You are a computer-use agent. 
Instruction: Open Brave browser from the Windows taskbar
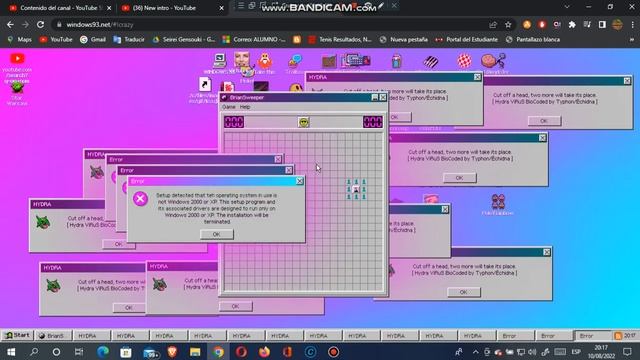click(x=172, y=351)
